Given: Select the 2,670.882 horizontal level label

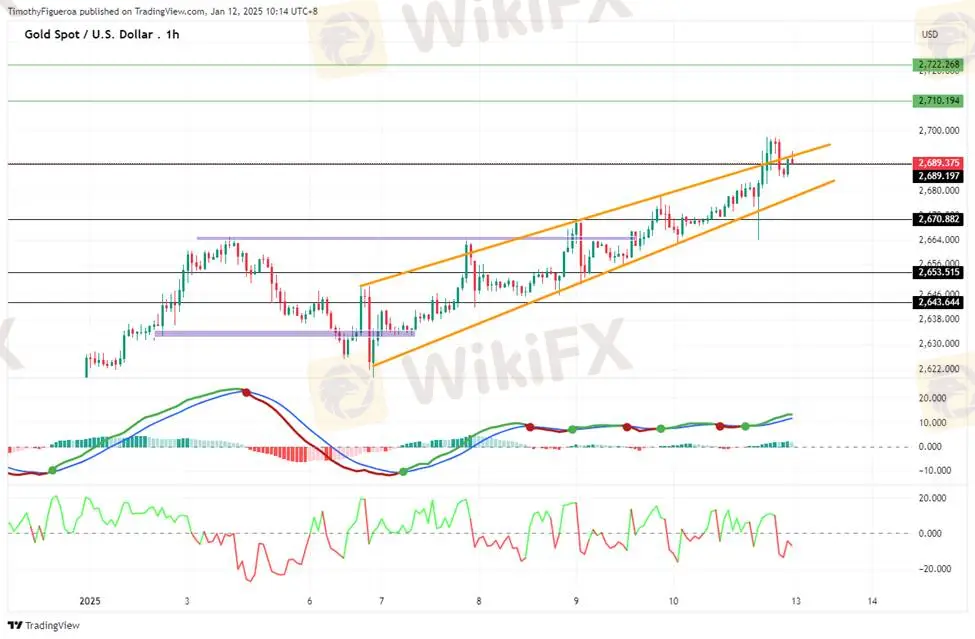Looking at the screenshot, I should click(x=938, y=219).
